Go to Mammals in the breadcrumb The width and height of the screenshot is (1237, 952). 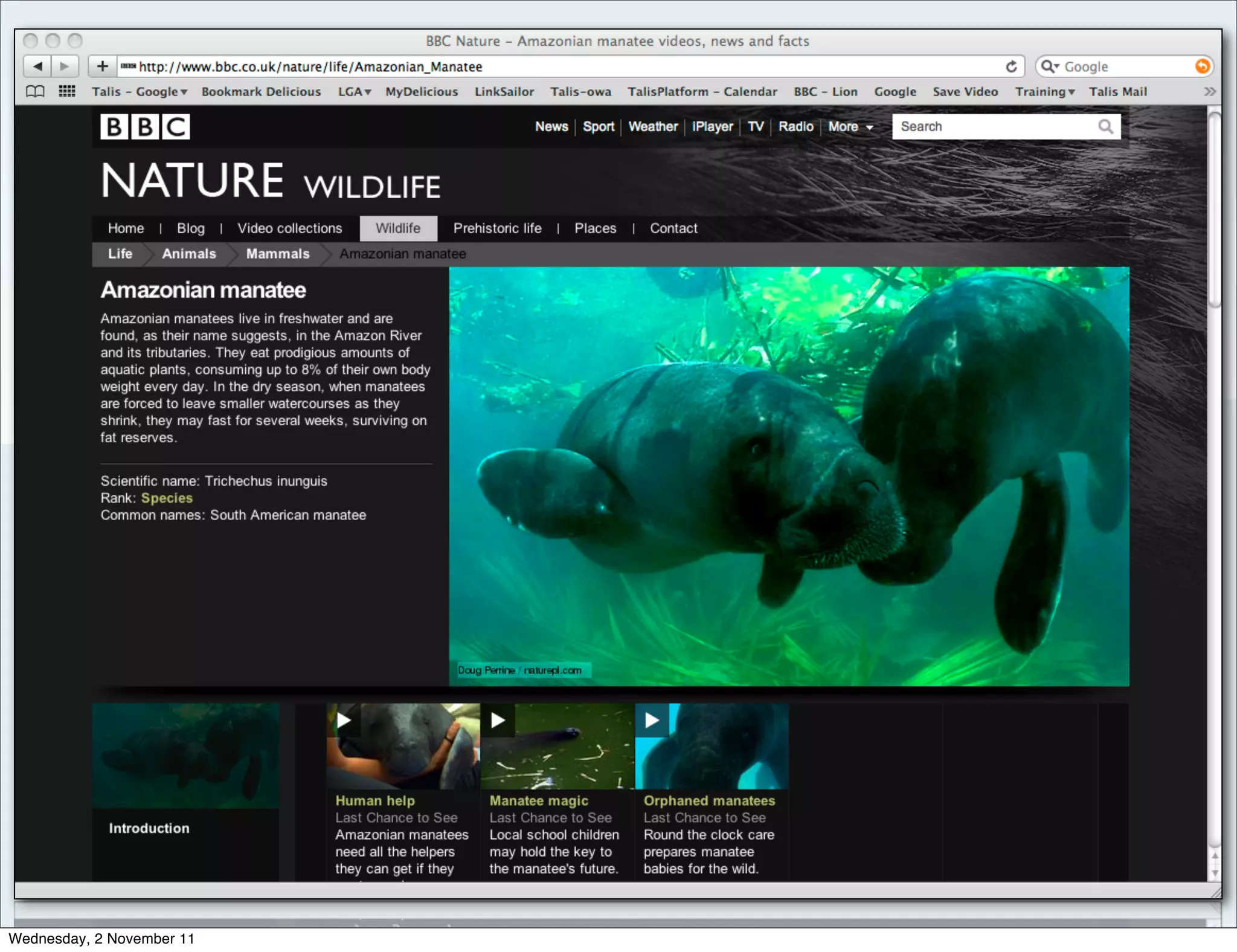pyautogui.click(x=277, y=254)
